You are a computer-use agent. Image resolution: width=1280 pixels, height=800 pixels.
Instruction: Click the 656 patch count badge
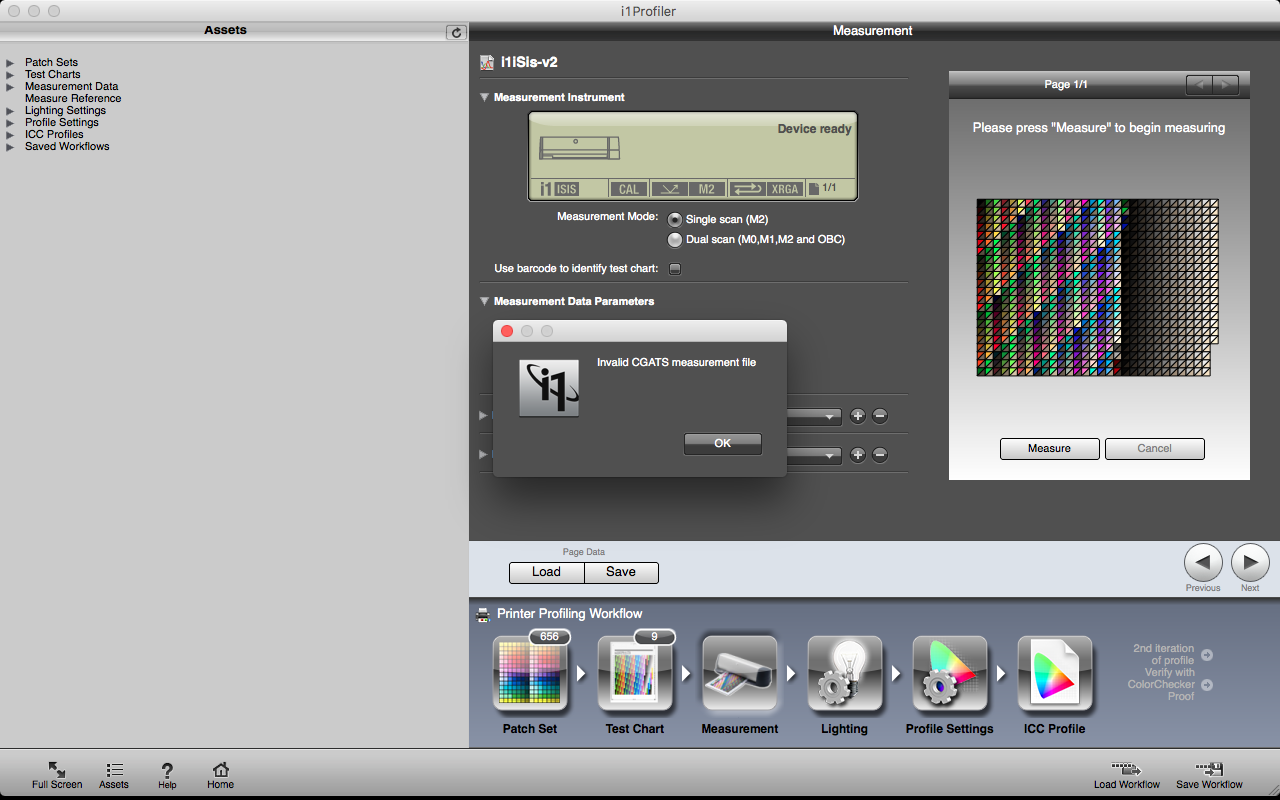[549, 637]
